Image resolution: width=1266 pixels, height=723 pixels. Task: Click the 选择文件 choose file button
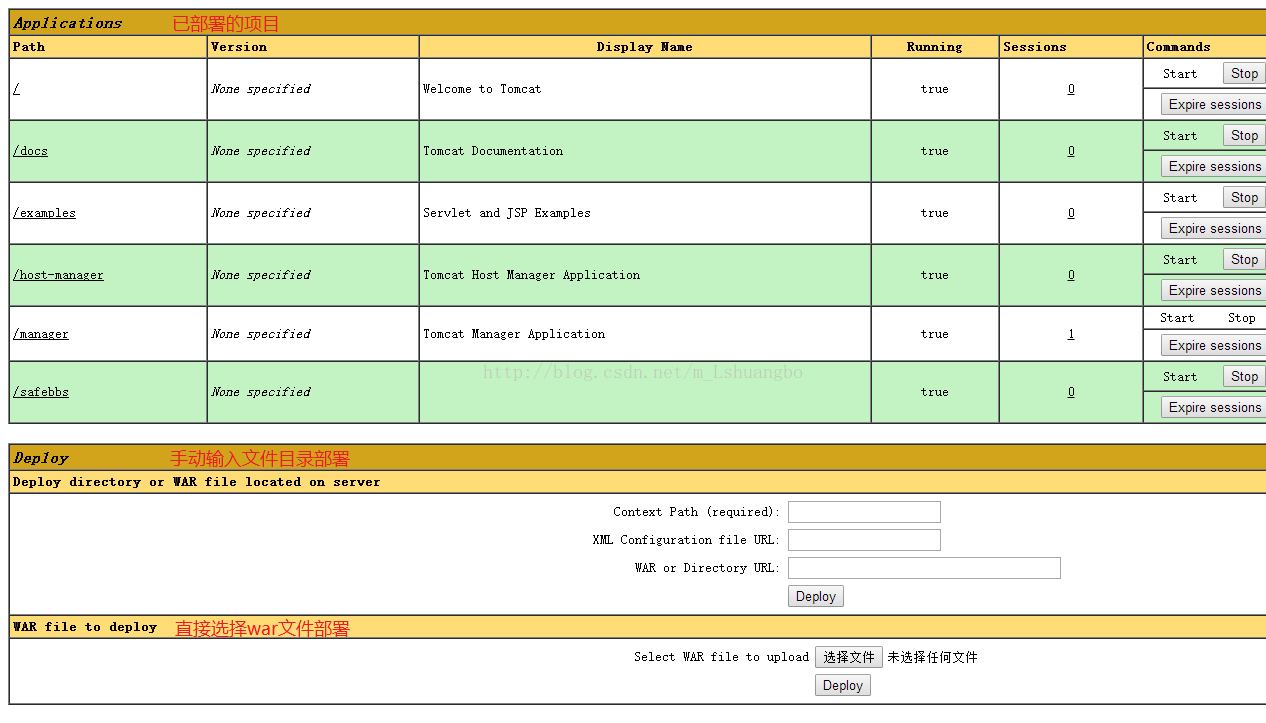pyautogui.click(x=849, y=657)
